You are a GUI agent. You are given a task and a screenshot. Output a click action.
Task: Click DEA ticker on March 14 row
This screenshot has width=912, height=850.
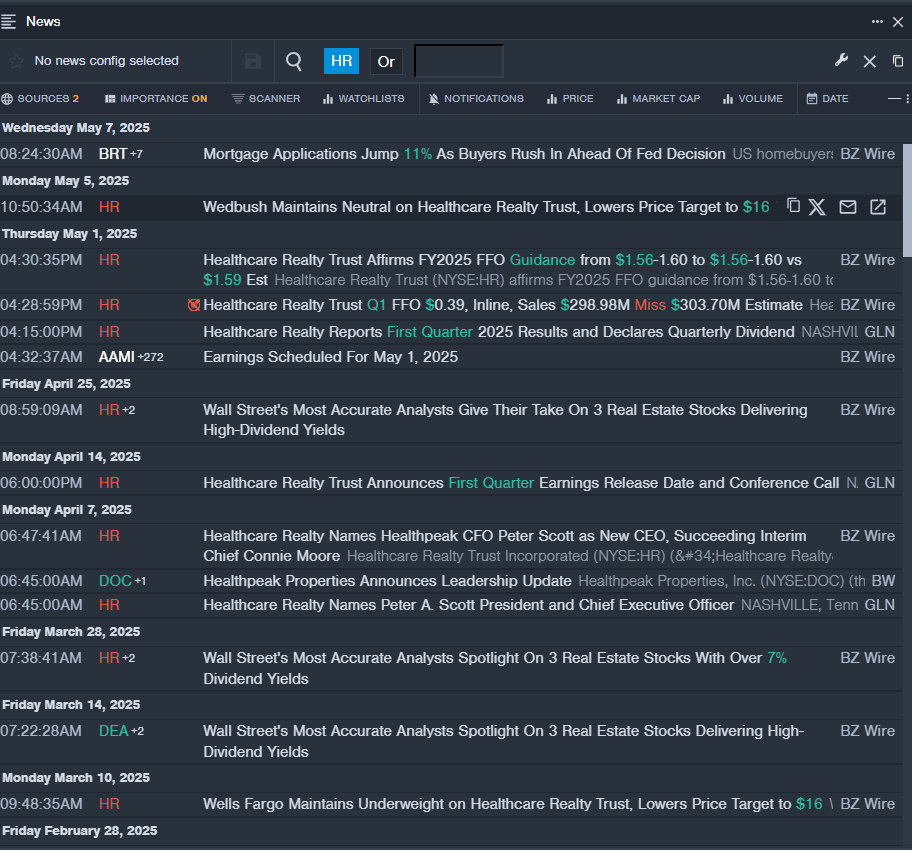click(113, 731)
